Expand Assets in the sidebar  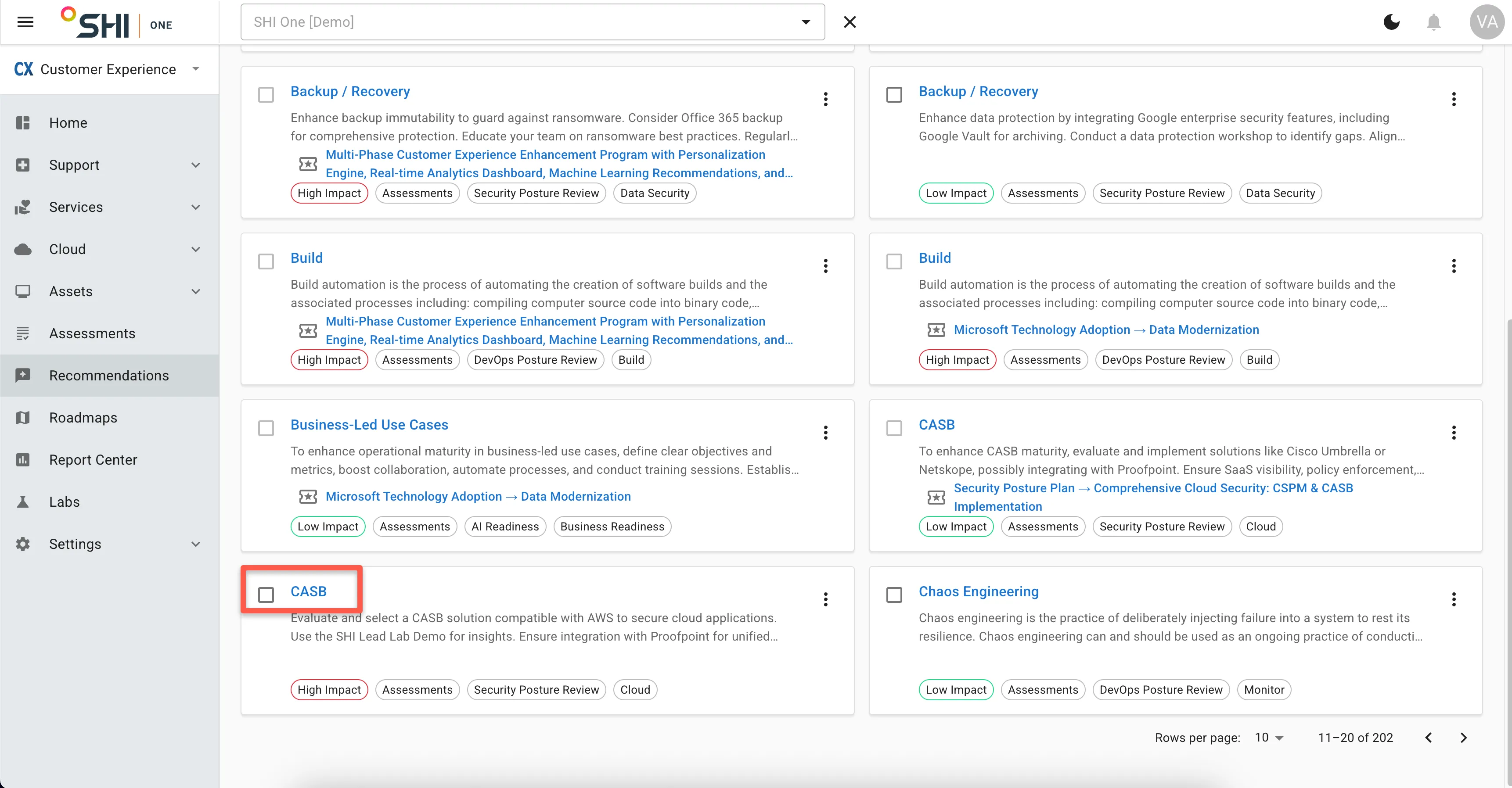pos(109,291)
